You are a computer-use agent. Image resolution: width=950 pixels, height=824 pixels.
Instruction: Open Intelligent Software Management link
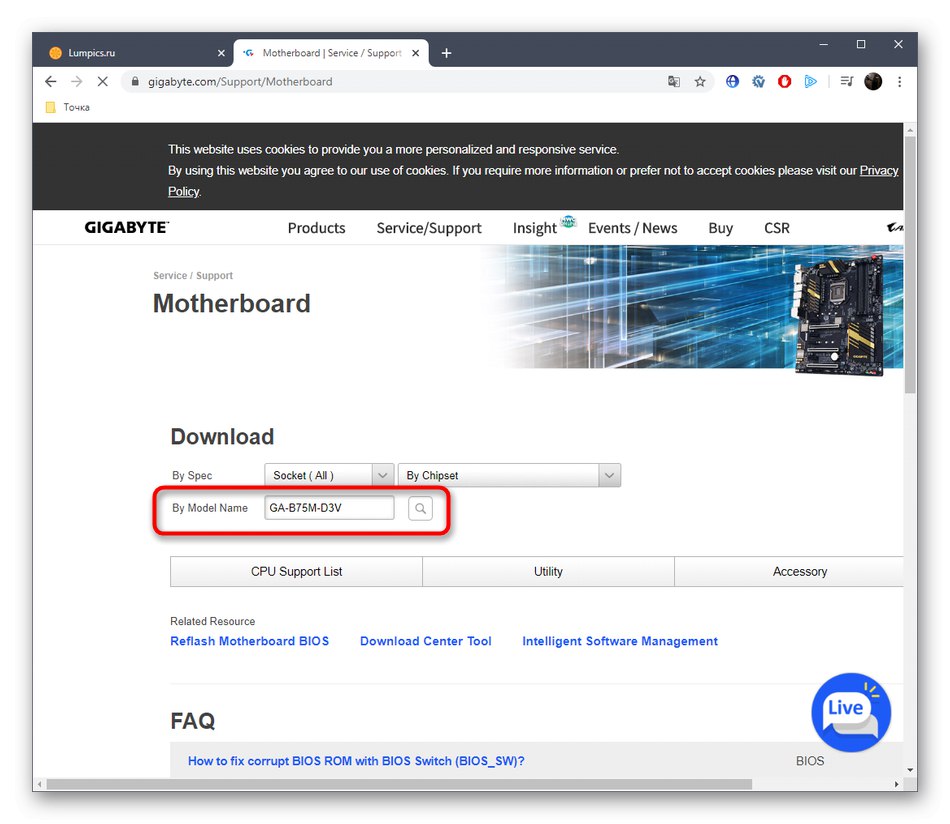(620, 641)
